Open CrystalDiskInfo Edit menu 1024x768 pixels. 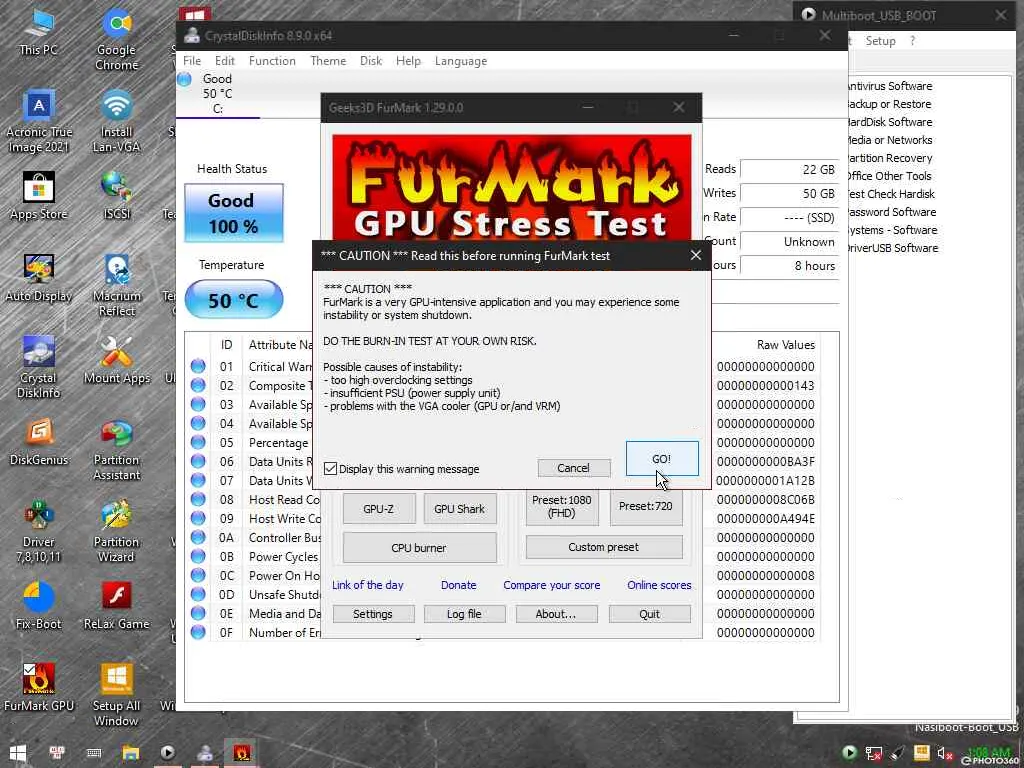pyautogui.click(x=225, y=61)
